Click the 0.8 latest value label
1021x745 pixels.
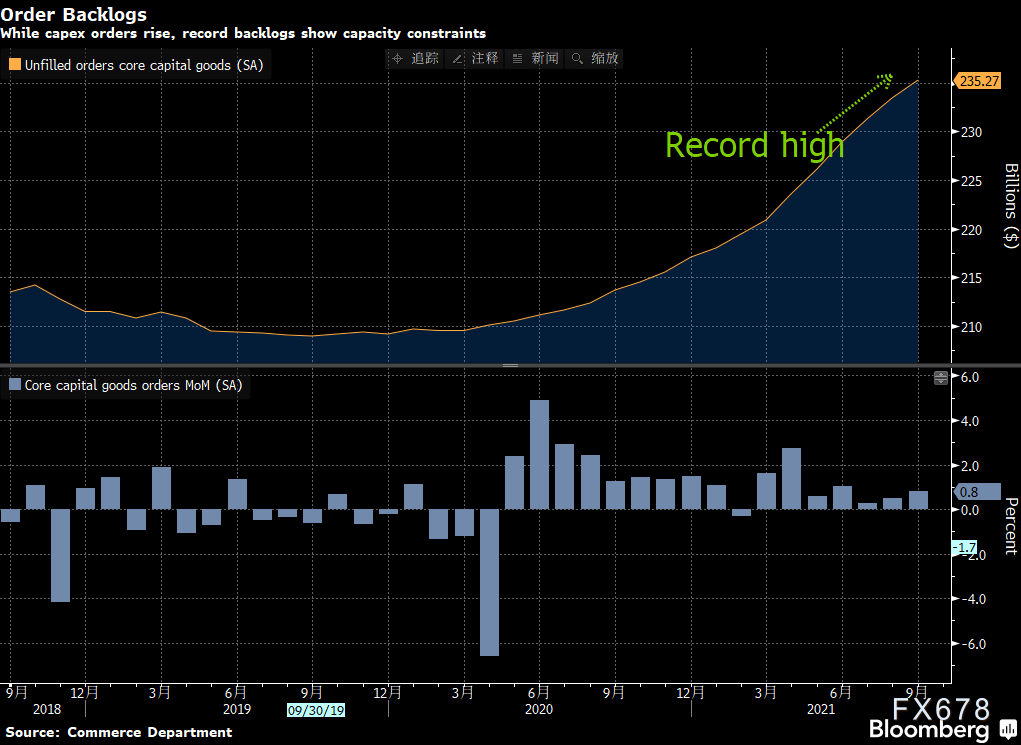tap(977, 492)
